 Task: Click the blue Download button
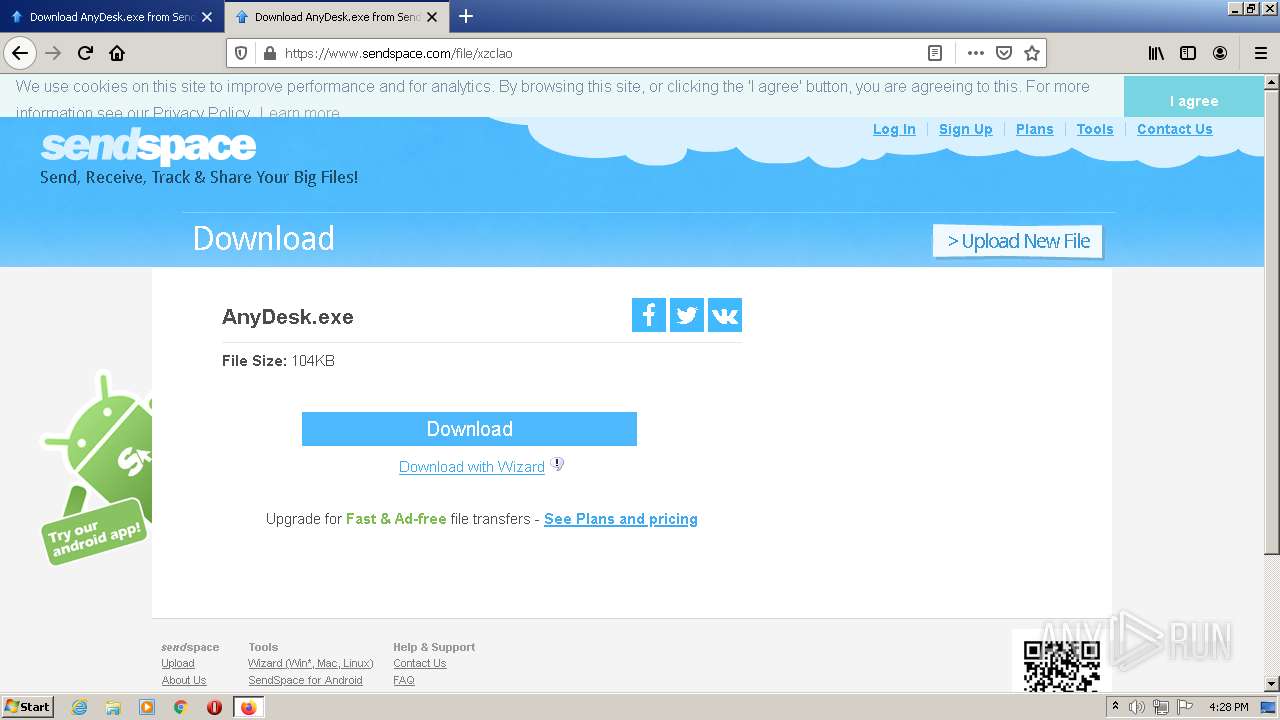[x=469, y=429]
